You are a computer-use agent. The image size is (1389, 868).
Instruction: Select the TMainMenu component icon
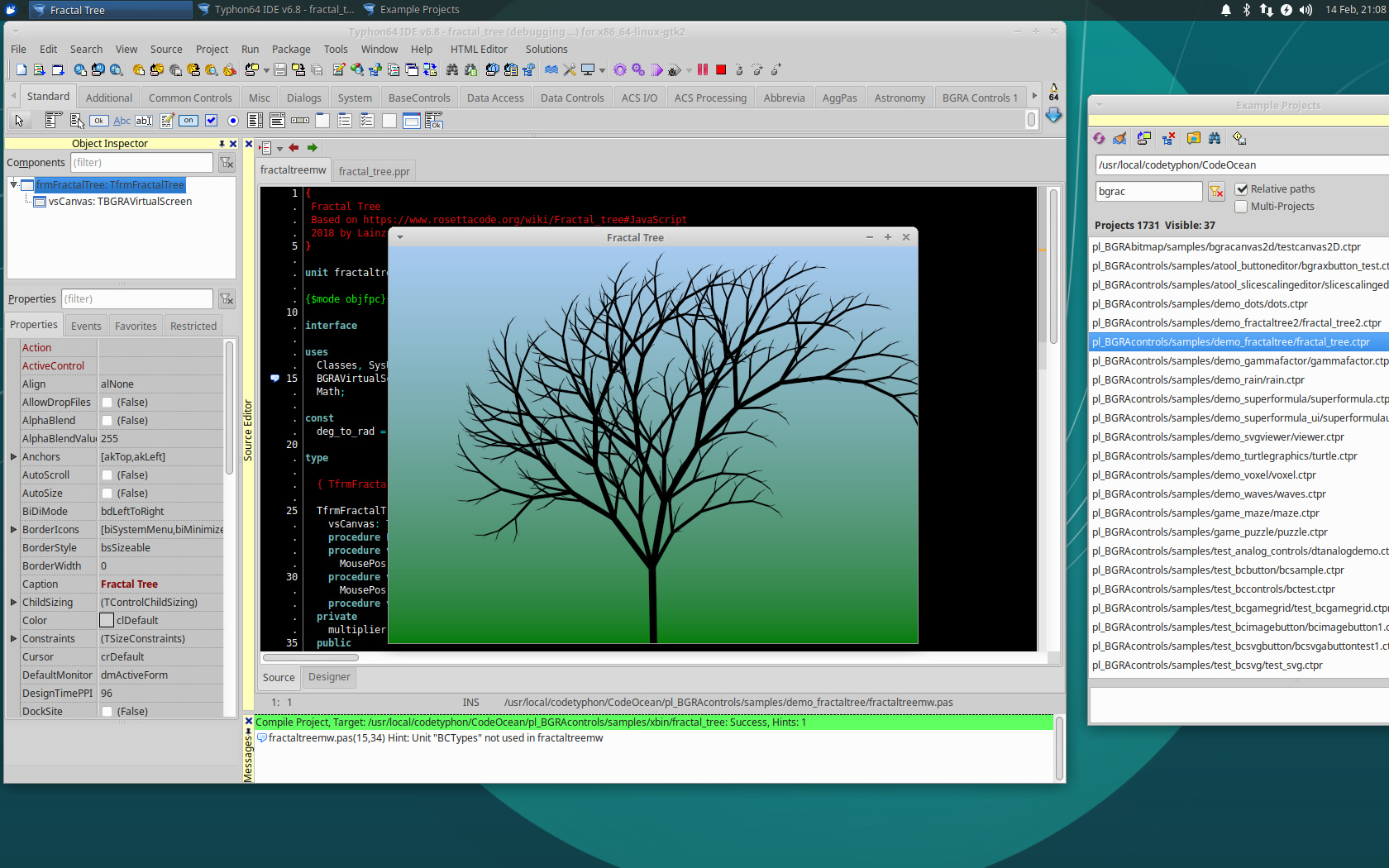point(55,121)
